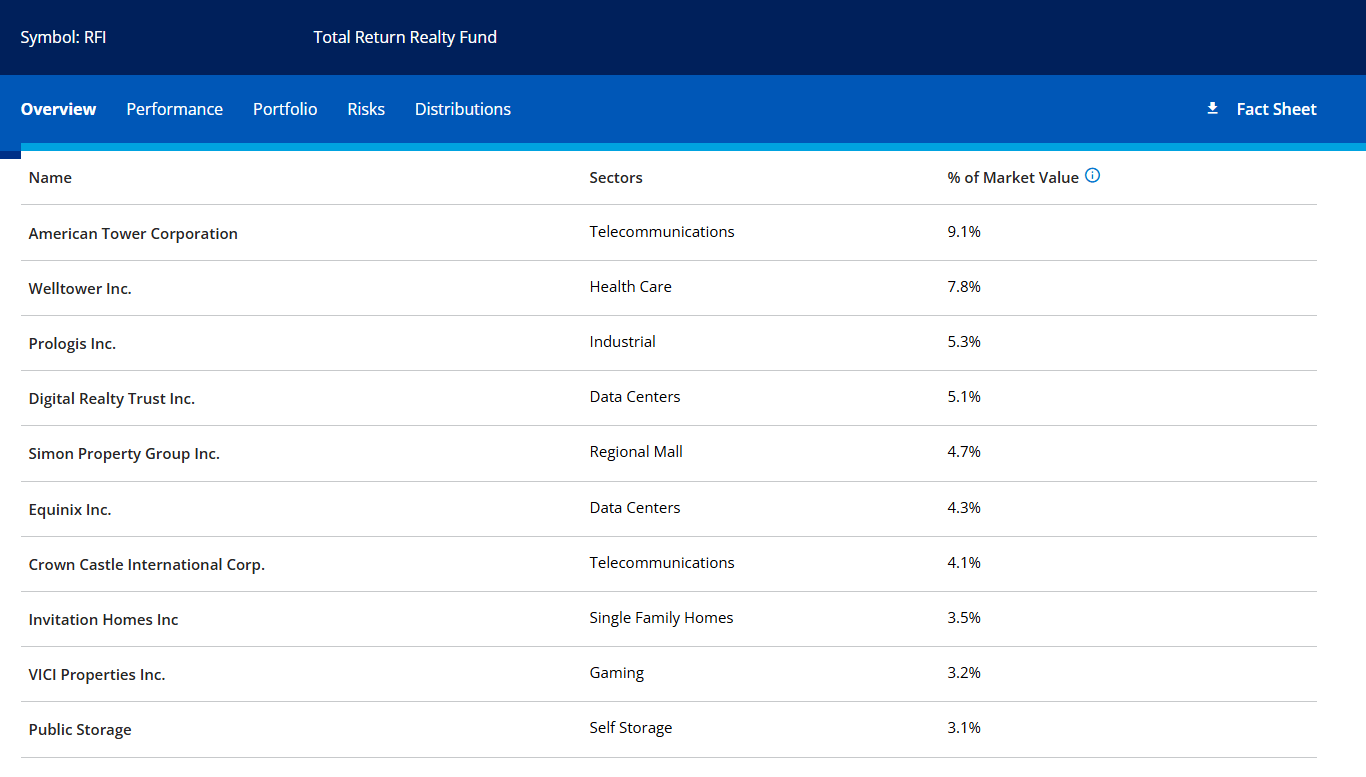Image resolution: width=1366 pixels, height=777 pixels.
Task: Click the Symbol: RFI header text
Action: click(63, 38)
